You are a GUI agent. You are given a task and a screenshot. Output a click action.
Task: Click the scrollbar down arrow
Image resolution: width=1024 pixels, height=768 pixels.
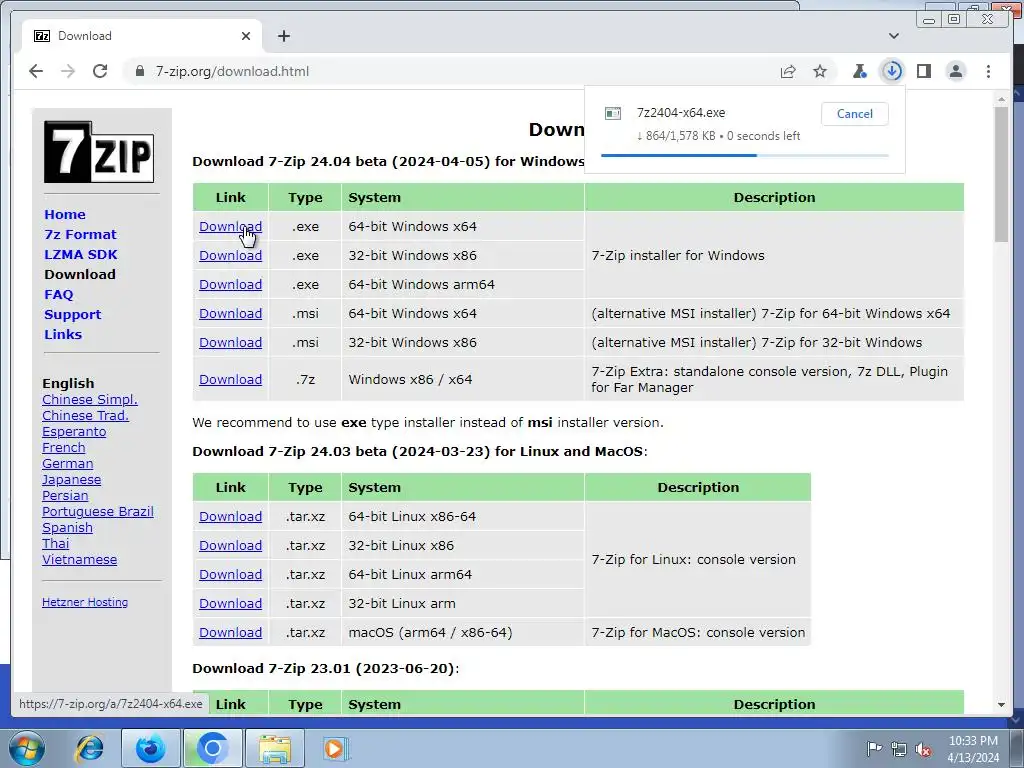tap(1001, 705)
